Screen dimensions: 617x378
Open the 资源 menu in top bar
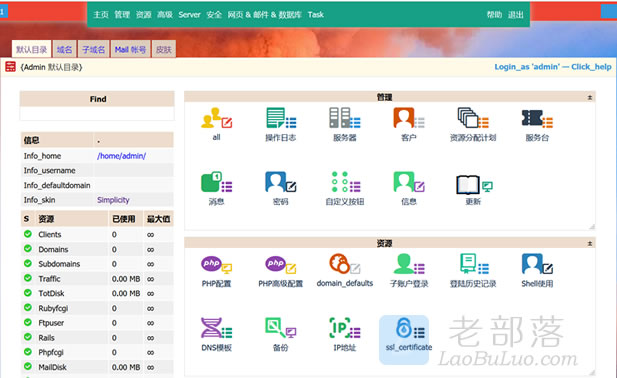pos(144,15)
